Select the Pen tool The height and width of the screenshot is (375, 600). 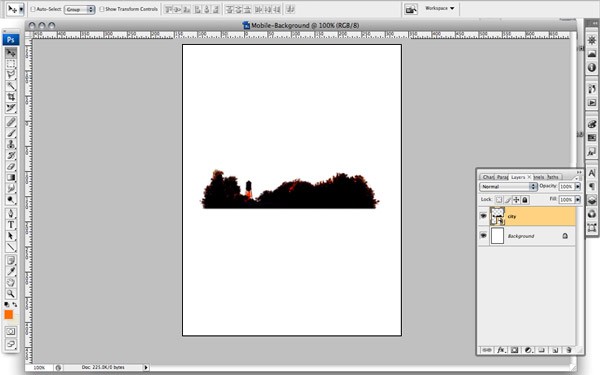(x=11, y=213)
